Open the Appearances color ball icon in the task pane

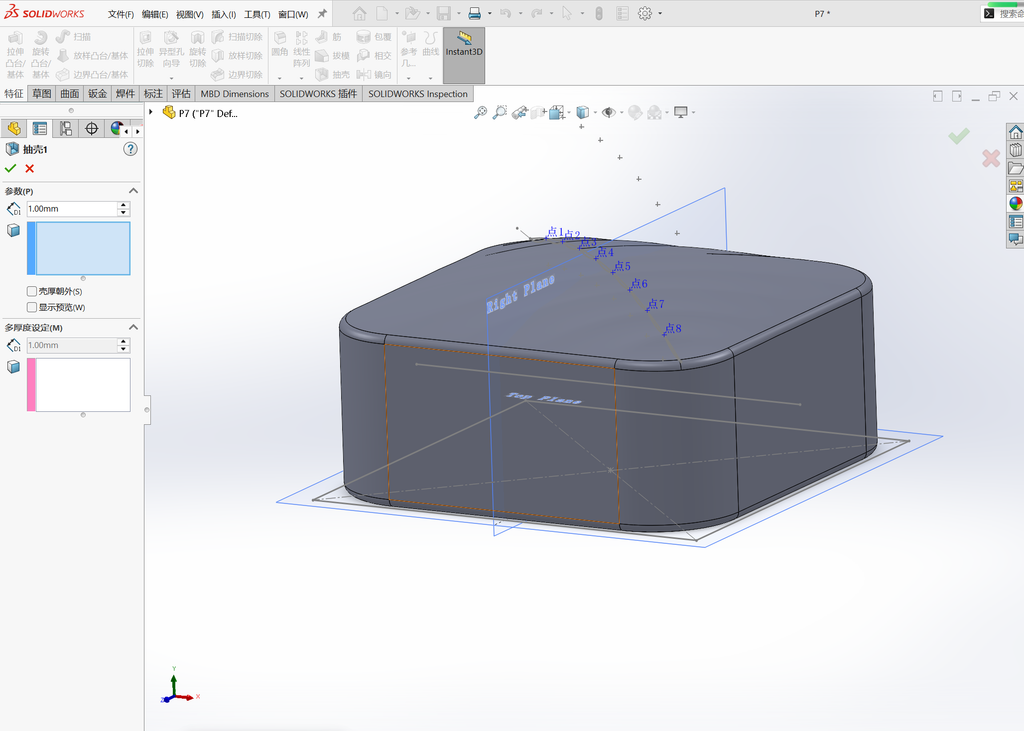pos(1016,204)
